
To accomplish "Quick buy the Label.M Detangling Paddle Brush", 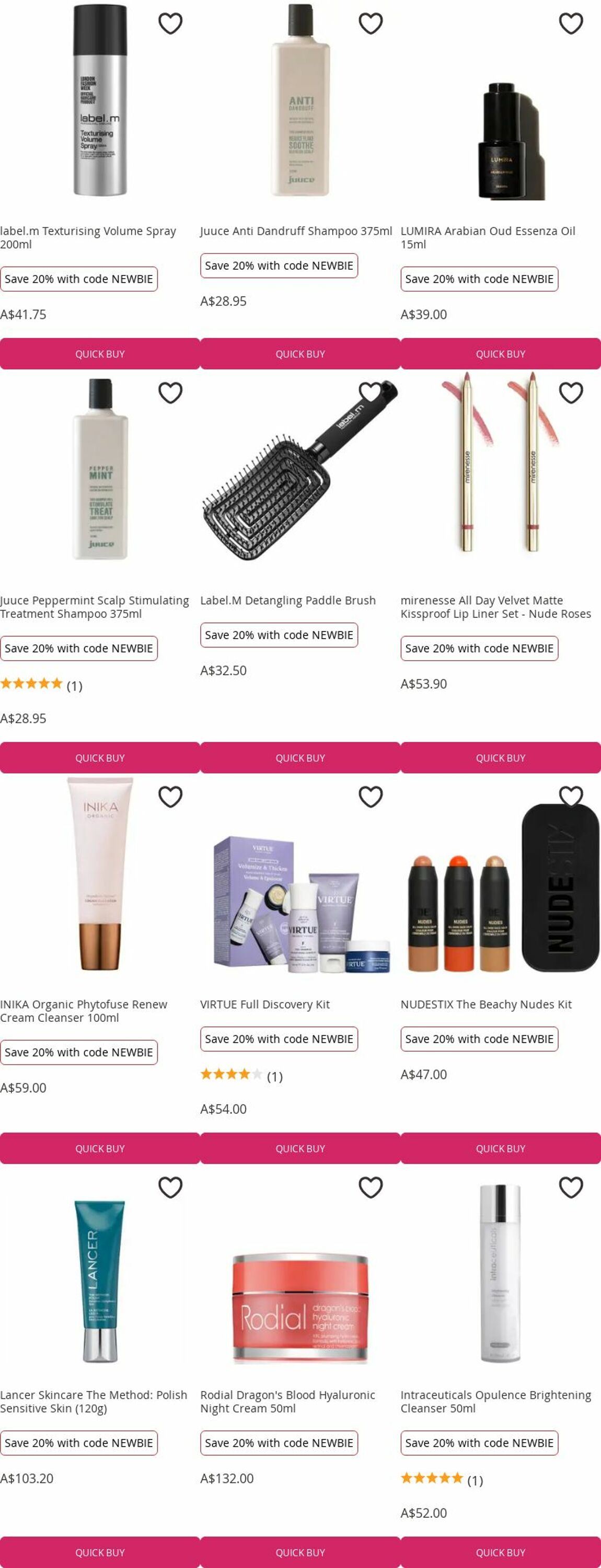I will pos(300,758).
